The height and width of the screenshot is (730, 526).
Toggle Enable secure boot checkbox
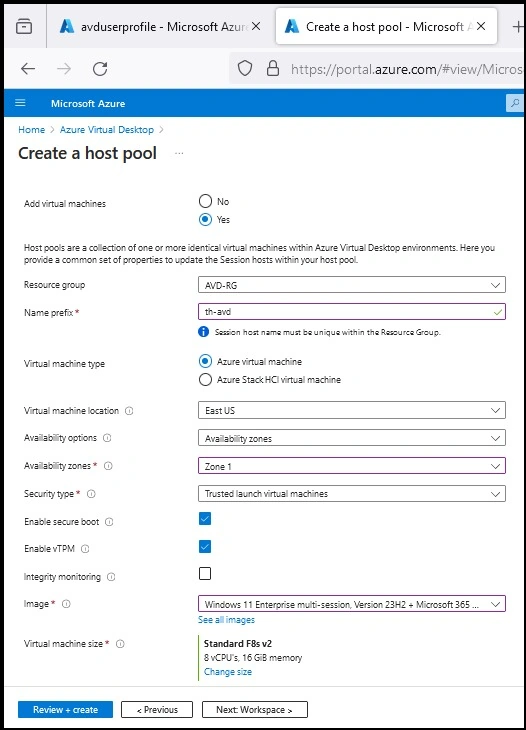click(x=205, y=518)
